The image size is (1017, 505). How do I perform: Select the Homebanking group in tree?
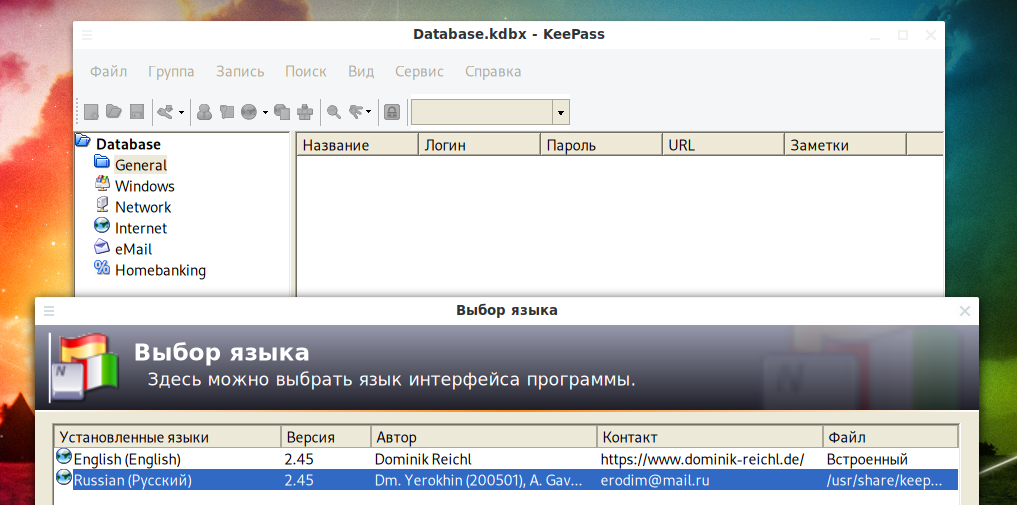(x=160, y=270)
